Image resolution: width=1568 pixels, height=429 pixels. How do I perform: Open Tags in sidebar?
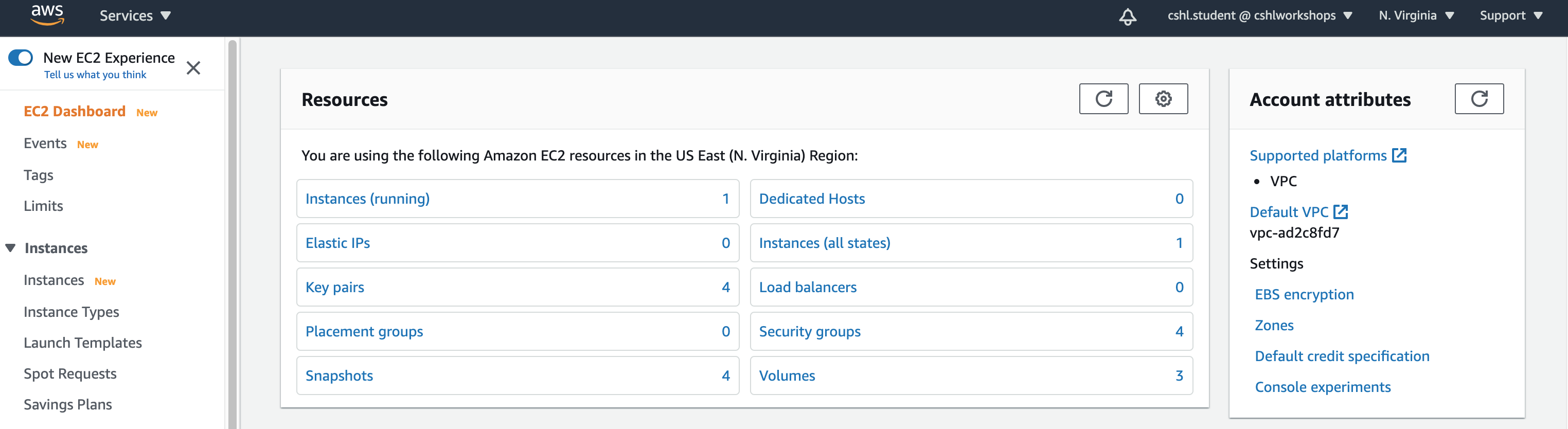(x=39, y=175)
